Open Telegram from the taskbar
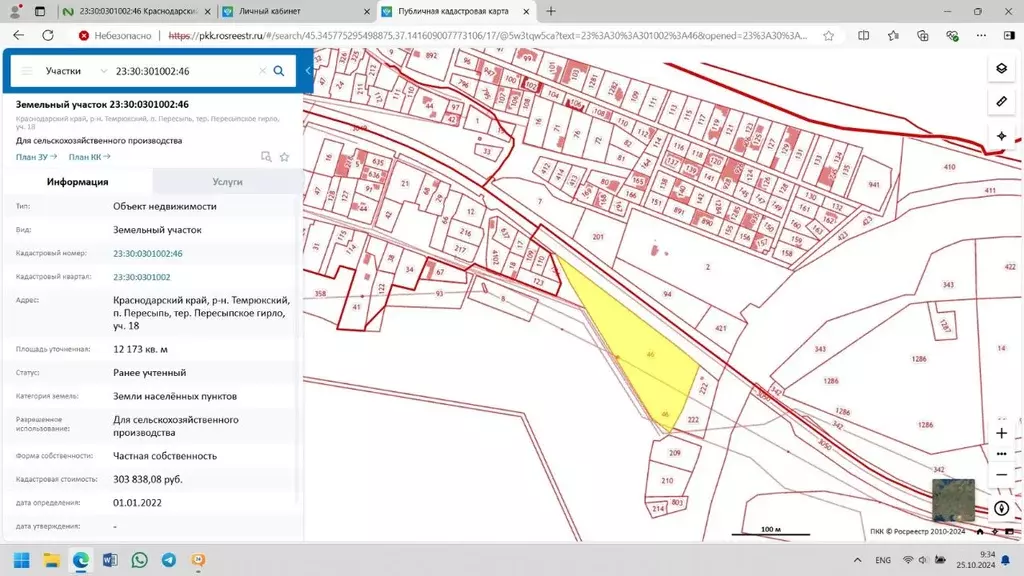This screenshot has height=576, width=1024. coord(169,560)
